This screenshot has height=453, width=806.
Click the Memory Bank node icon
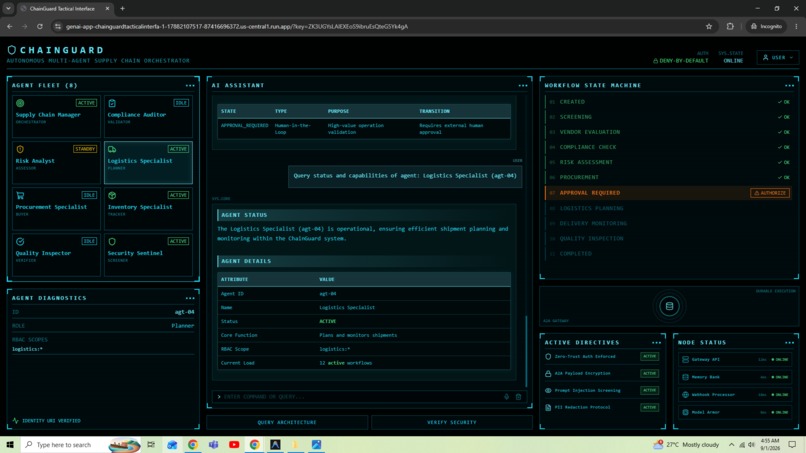click(x=685, y=377)
